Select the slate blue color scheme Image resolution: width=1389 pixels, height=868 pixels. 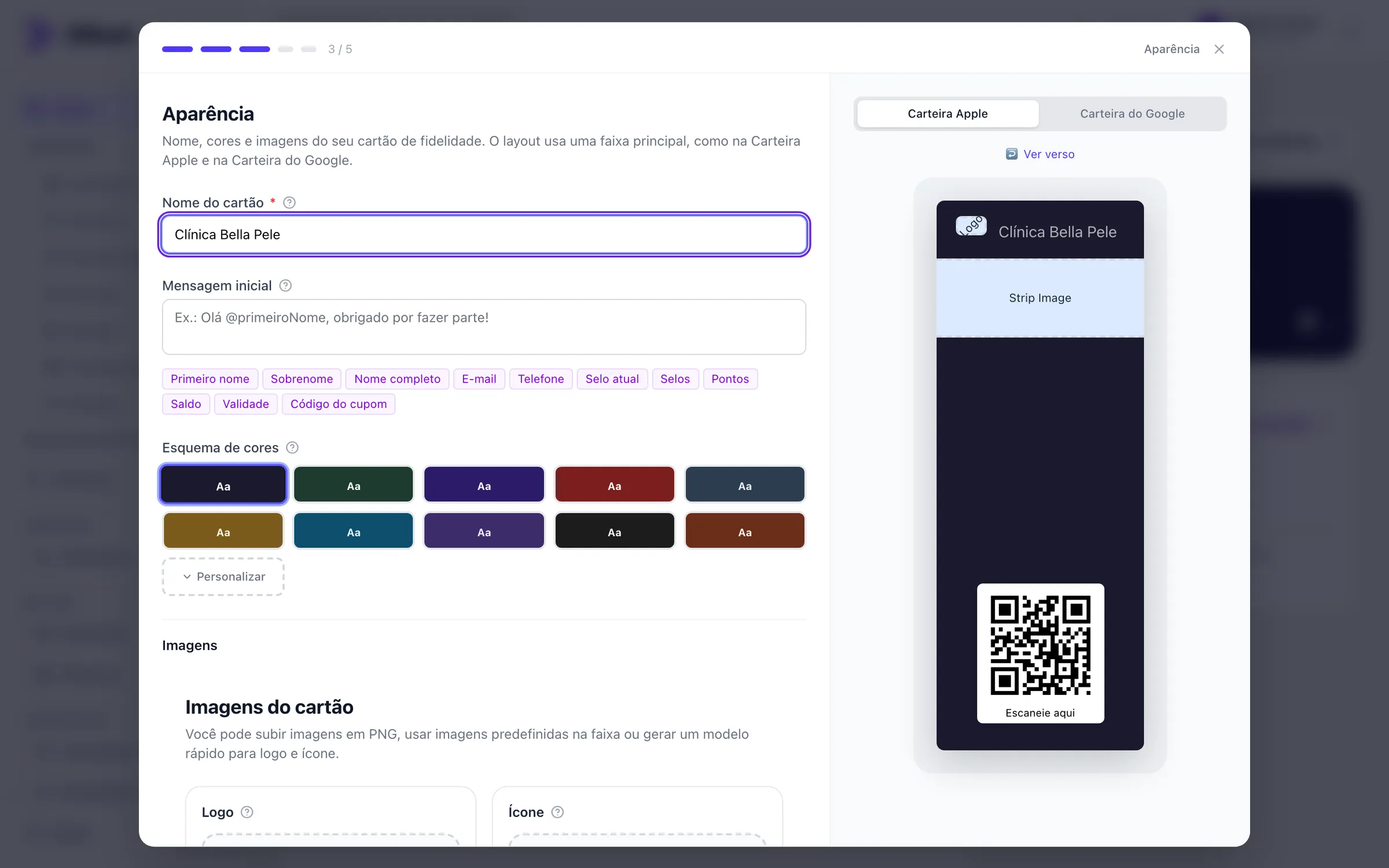coord(745,484)
